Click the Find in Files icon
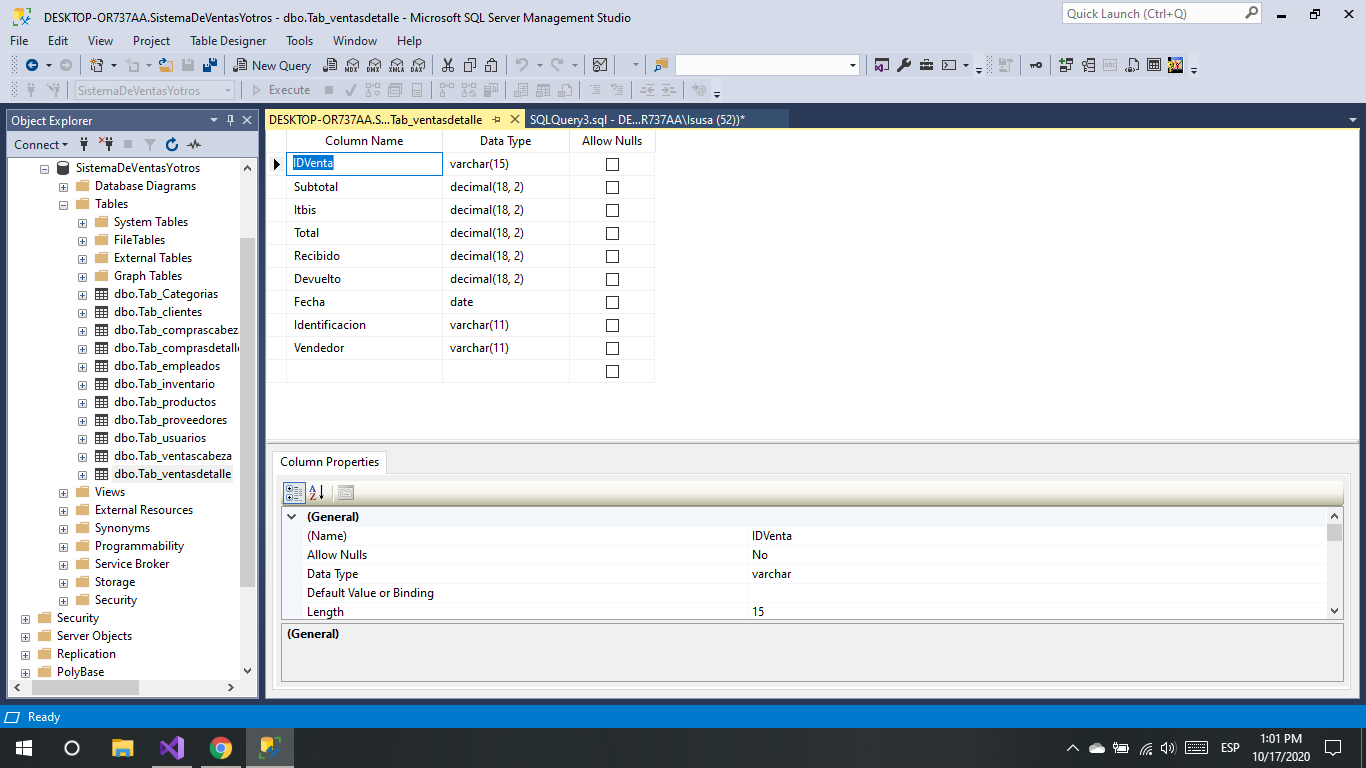 pos(661,65)
